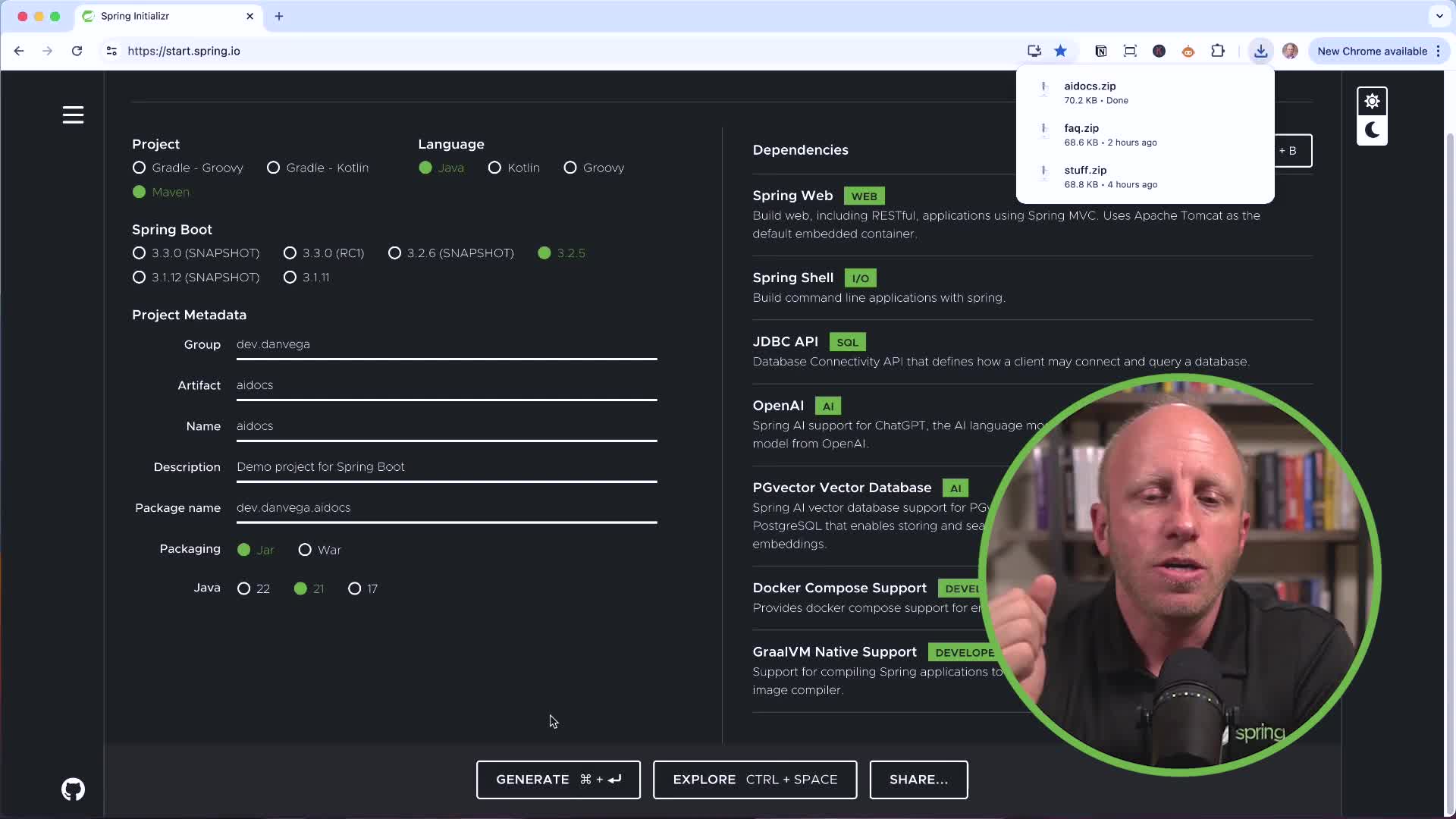Close the Spring Initializr tab
Viewport: 1456px width, 819px height.
250,16
